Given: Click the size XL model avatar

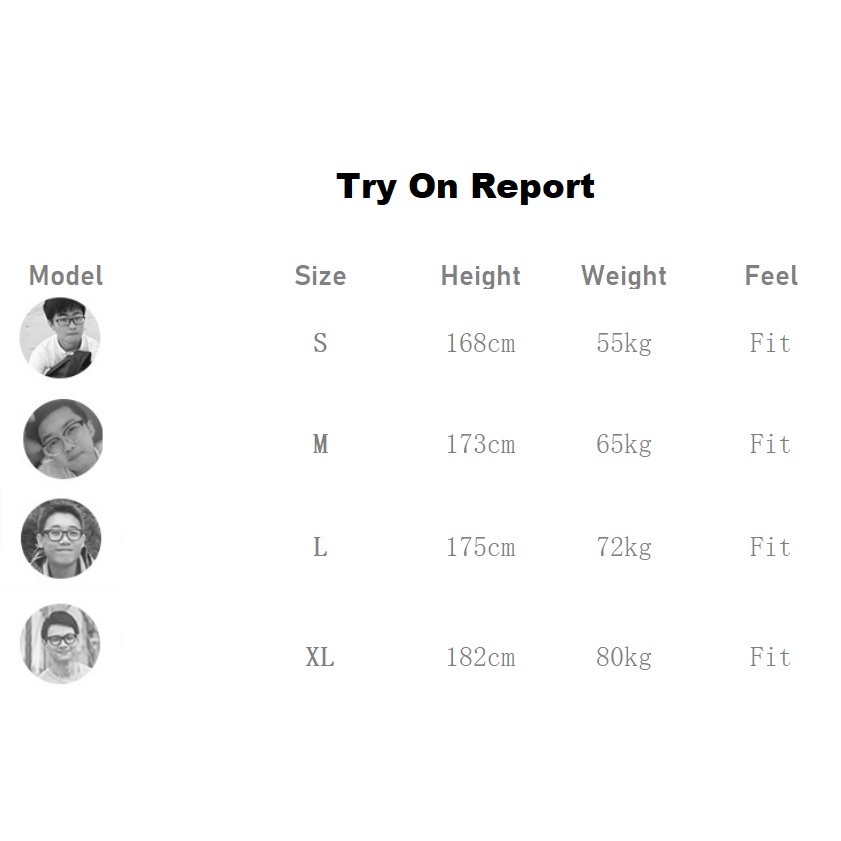Looking at the screenshot, I should pos(60,643).
